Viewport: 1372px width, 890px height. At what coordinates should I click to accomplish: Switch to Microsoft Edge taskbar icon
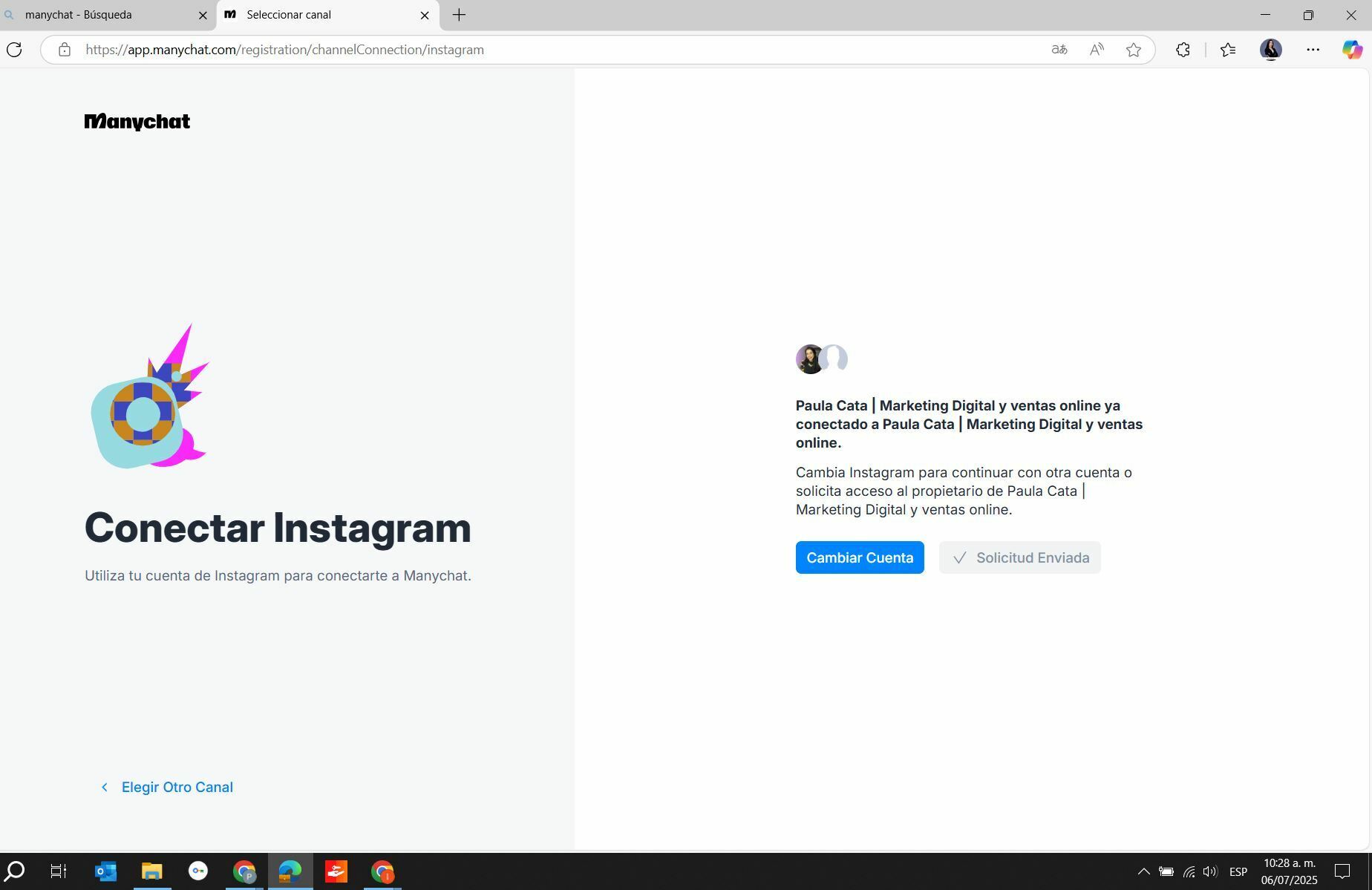click(x=290, y=871)
